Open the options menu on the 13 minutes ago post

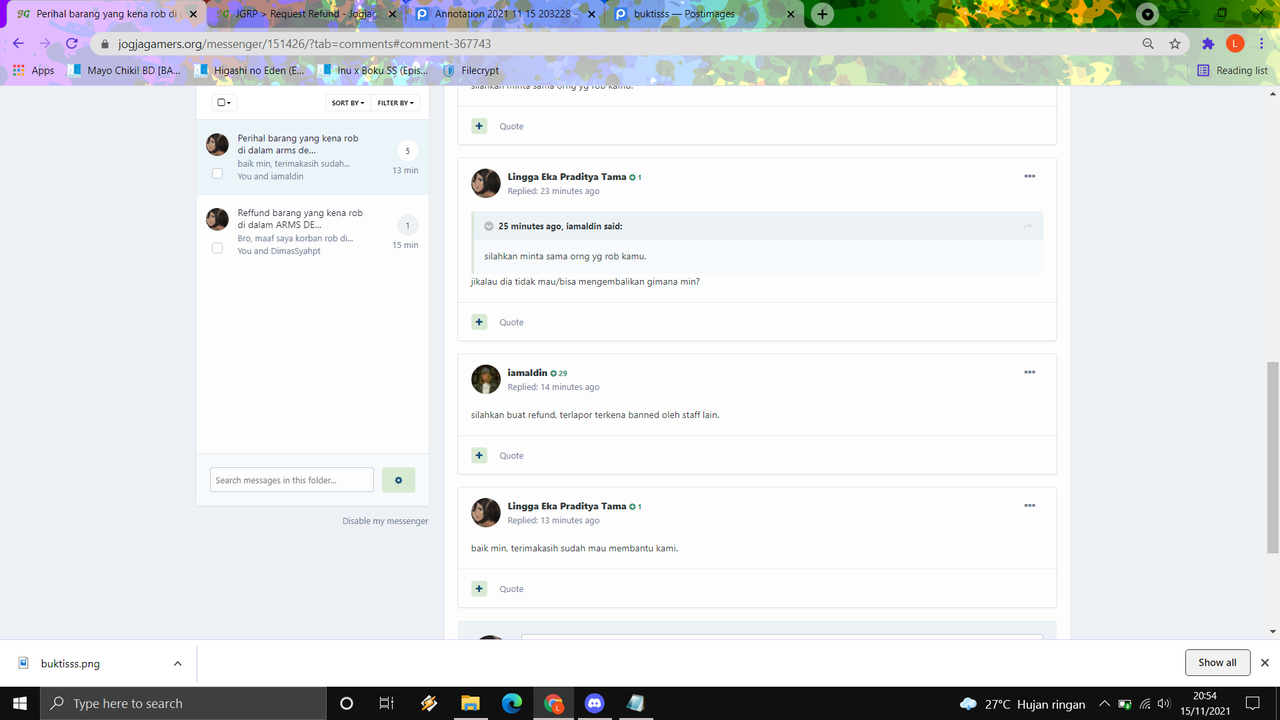tap(1029, 505)
